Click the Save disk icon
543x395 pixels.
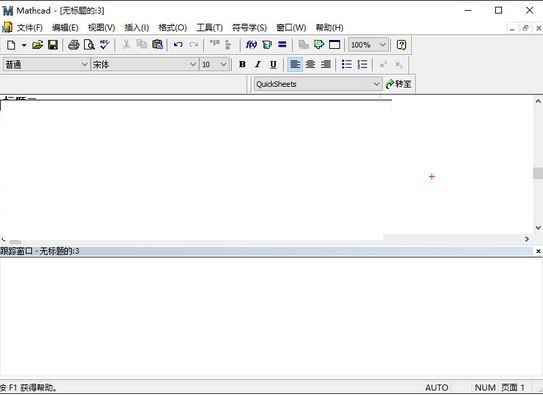coord(53,45)
